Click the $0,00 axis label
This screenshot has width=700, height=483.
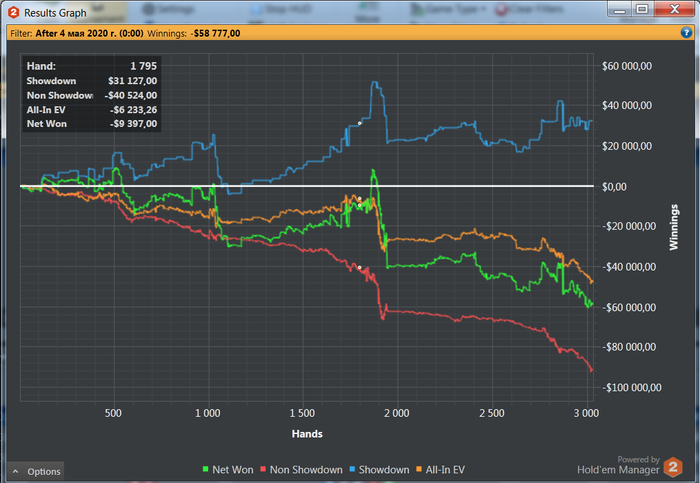point(614,187)
